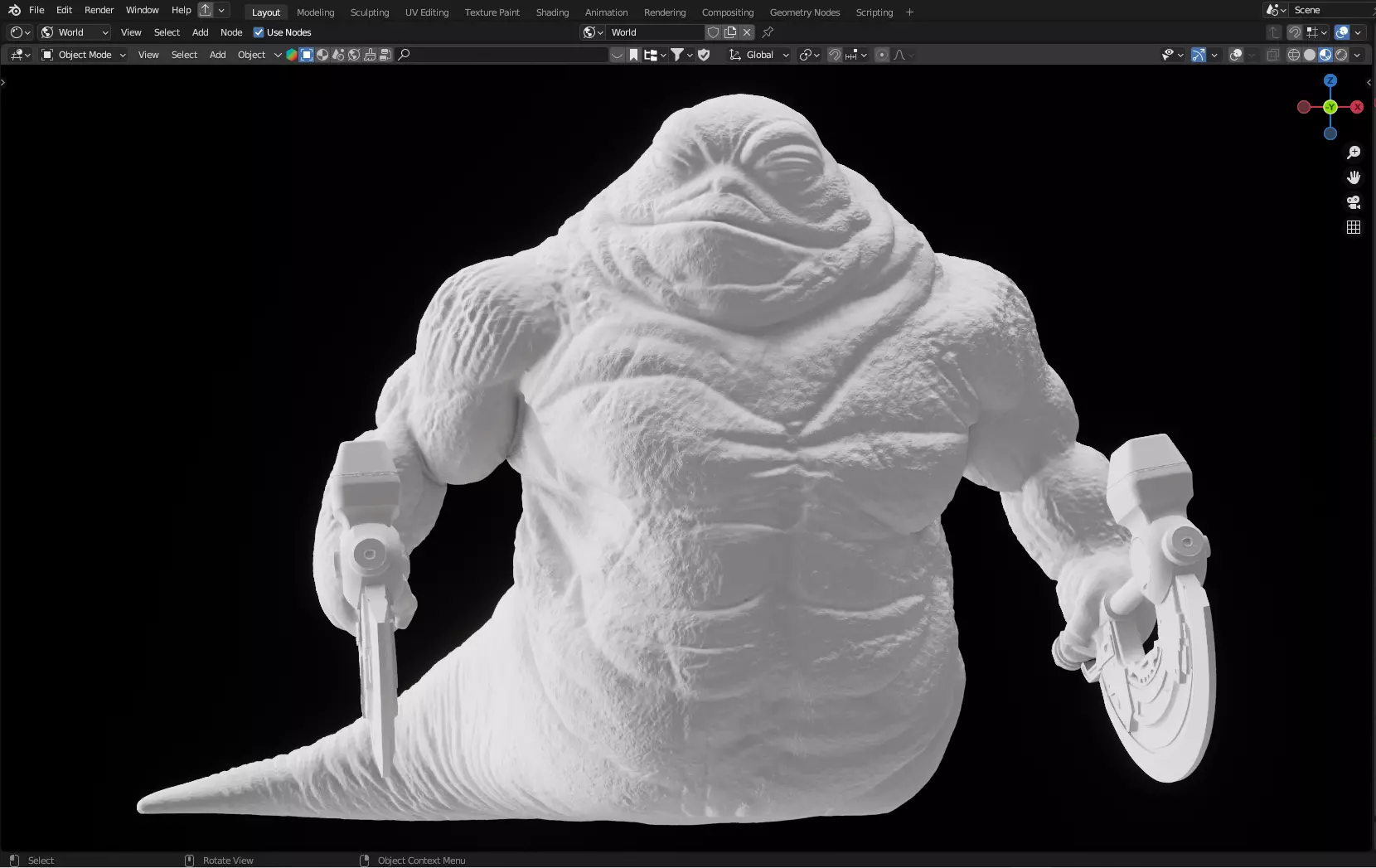Screen dimensions: 1376x868
Task: Open the dropdown arrow beside the upload icon
Action: pos(221,10)
